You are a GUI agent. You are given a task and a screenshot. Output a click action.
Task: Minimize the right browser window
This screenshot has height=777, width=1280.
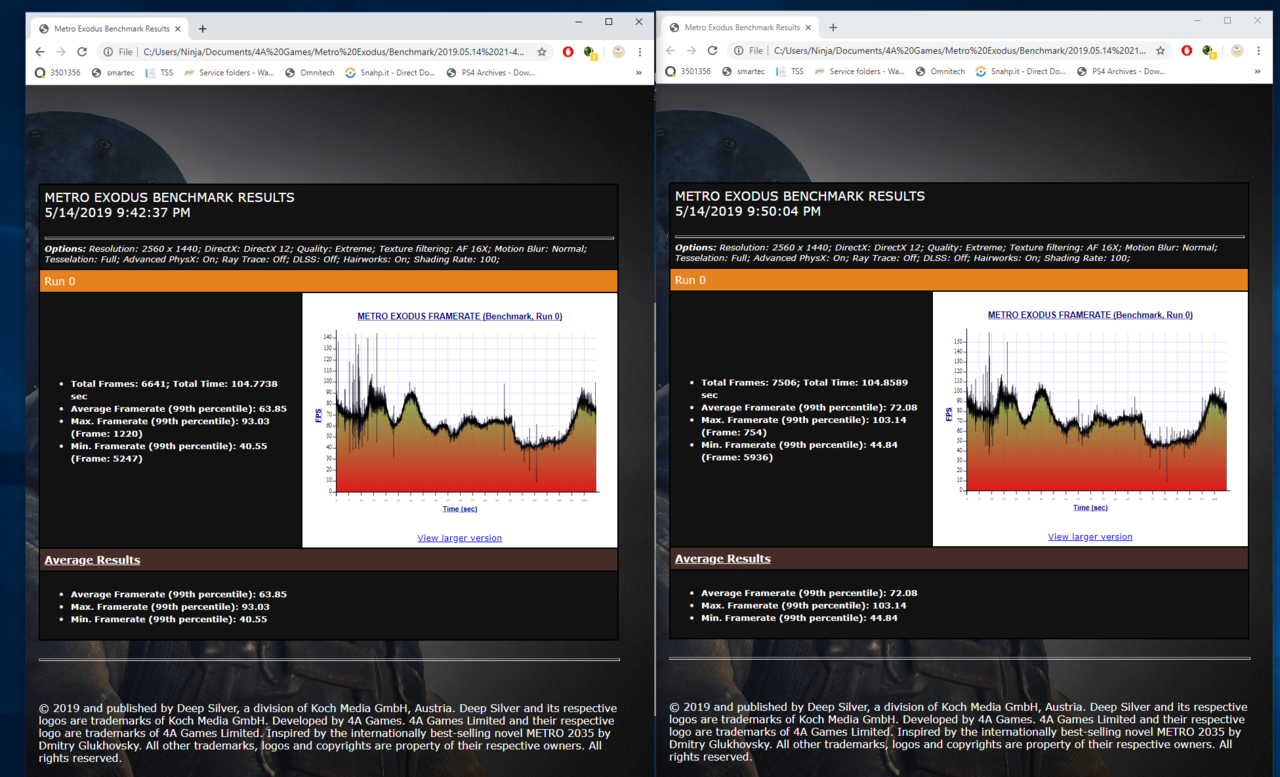point(1197,20)
